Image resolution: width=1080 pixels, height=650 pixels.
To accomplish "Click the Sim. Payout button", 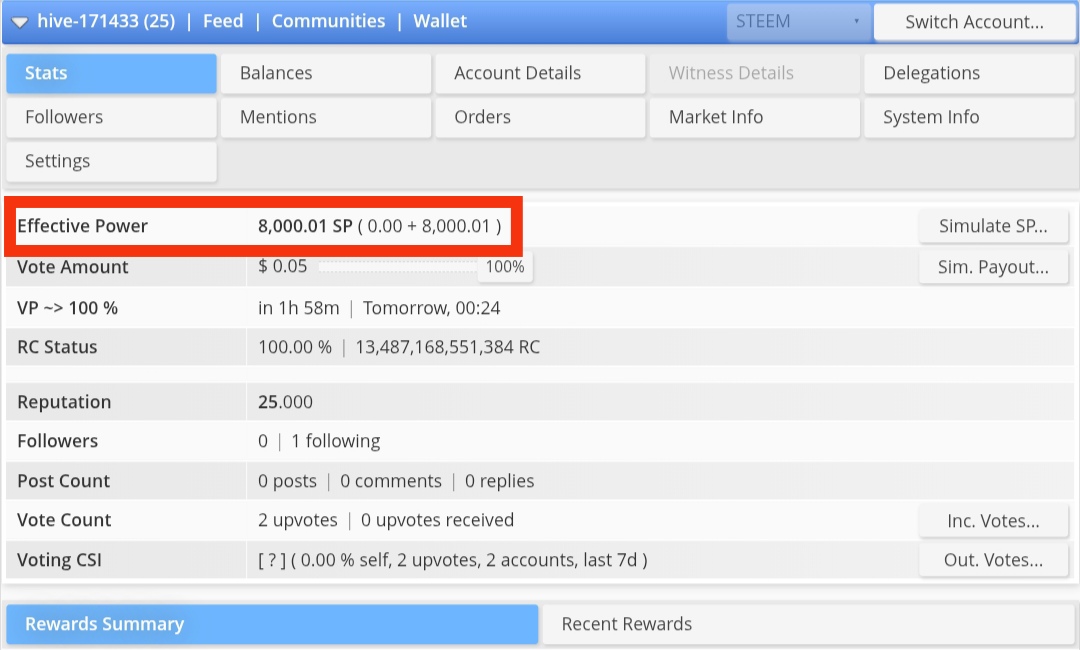I will 993,267.
